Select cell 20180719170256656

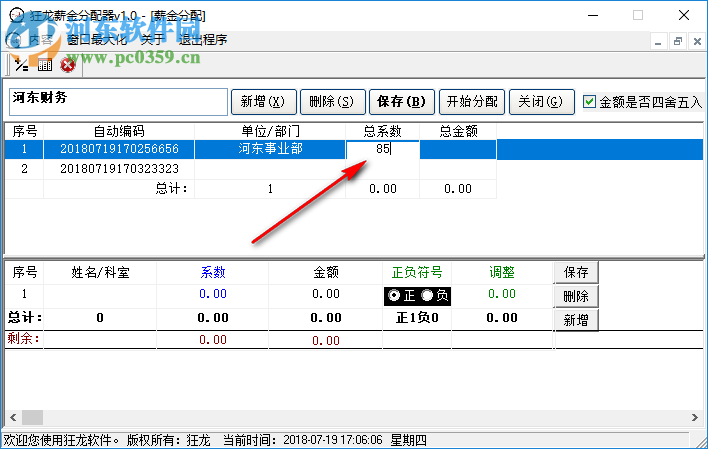(x=119, y=149)
